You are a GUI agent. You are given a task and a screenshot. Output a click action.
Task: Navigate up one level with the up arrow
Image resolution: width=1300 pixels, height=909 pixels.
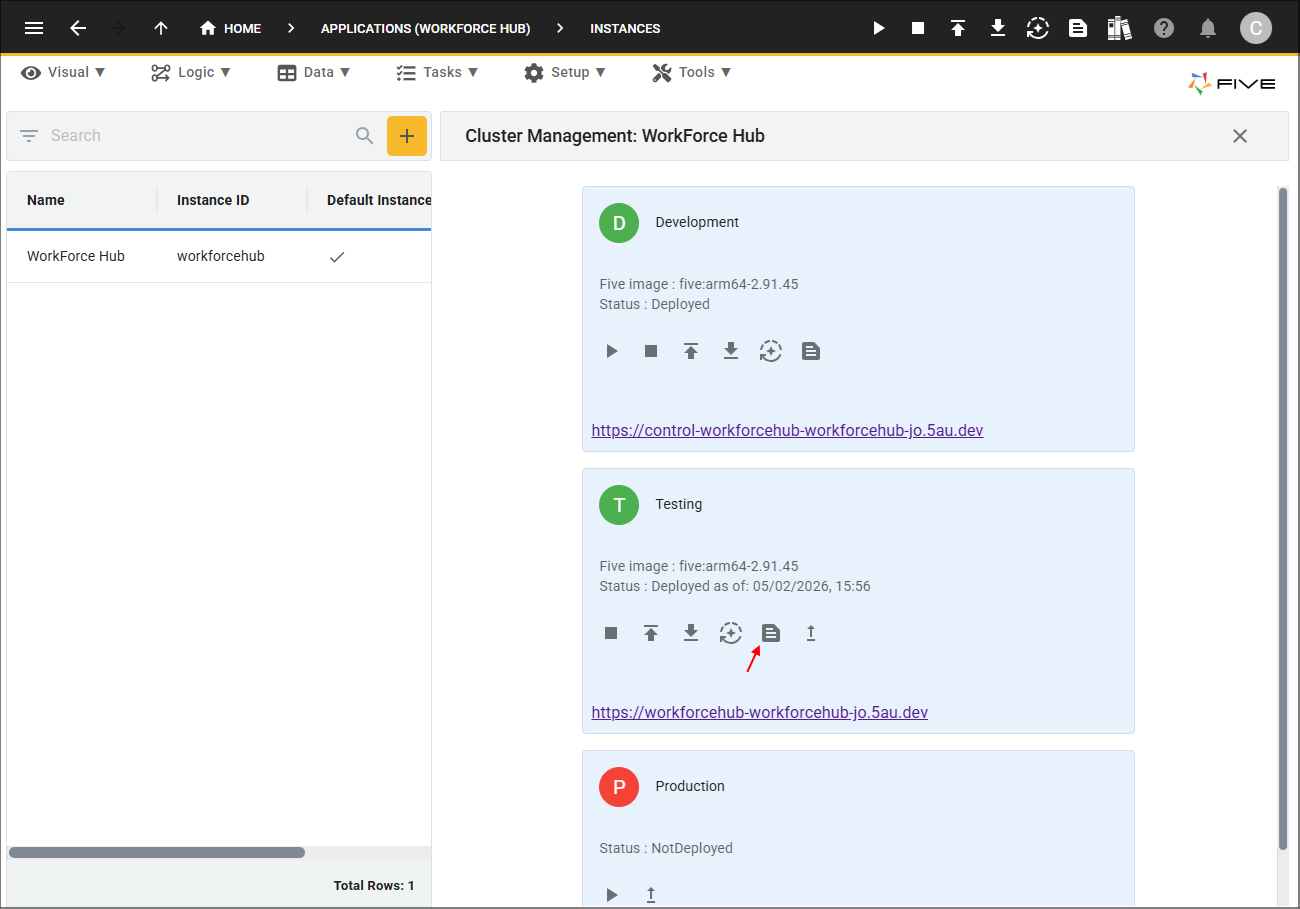pos(161,28)
